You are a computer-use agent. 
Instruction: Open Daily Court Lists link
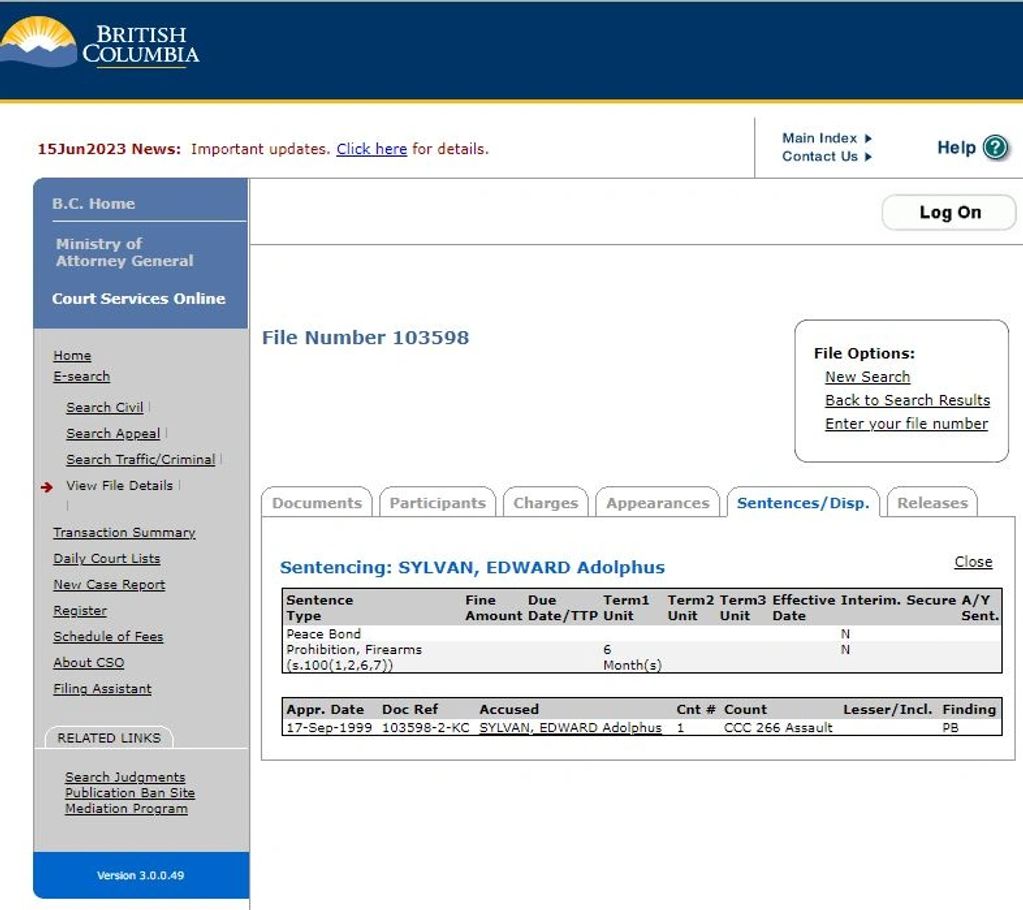(x=106, y=559)
